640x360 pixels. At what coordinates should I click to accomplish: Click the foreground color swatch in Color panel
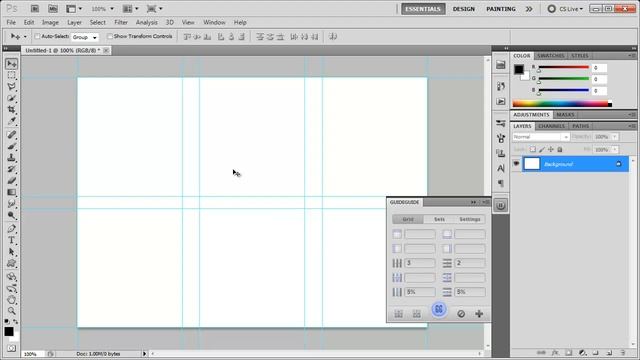[518, 69]
